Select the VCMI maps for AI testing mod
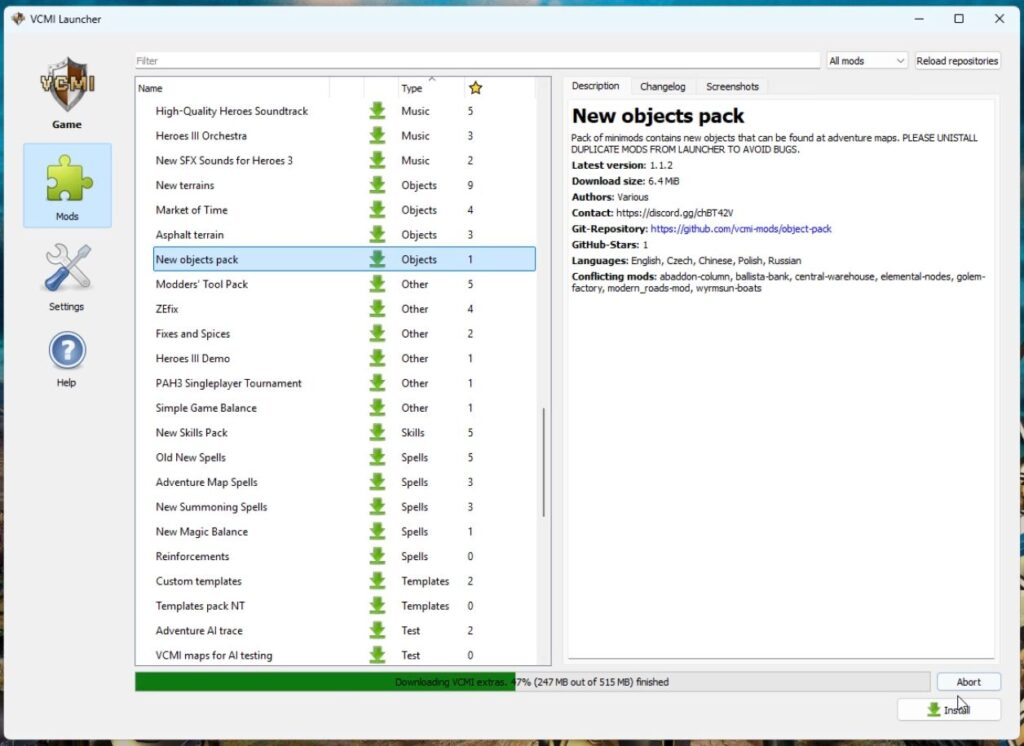Image resolution: width=1024 pixels, height=746 pixels. coord(344,655)
